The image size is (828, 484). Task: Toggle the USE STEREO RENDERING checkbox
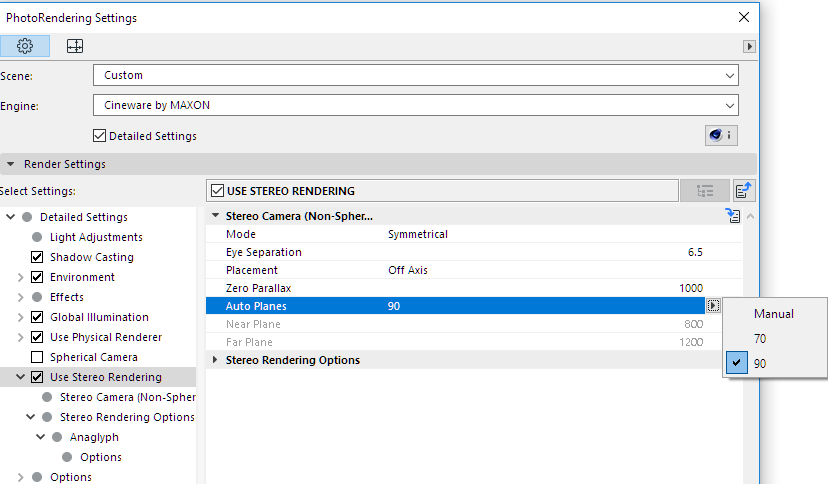(x=217, y=191)
